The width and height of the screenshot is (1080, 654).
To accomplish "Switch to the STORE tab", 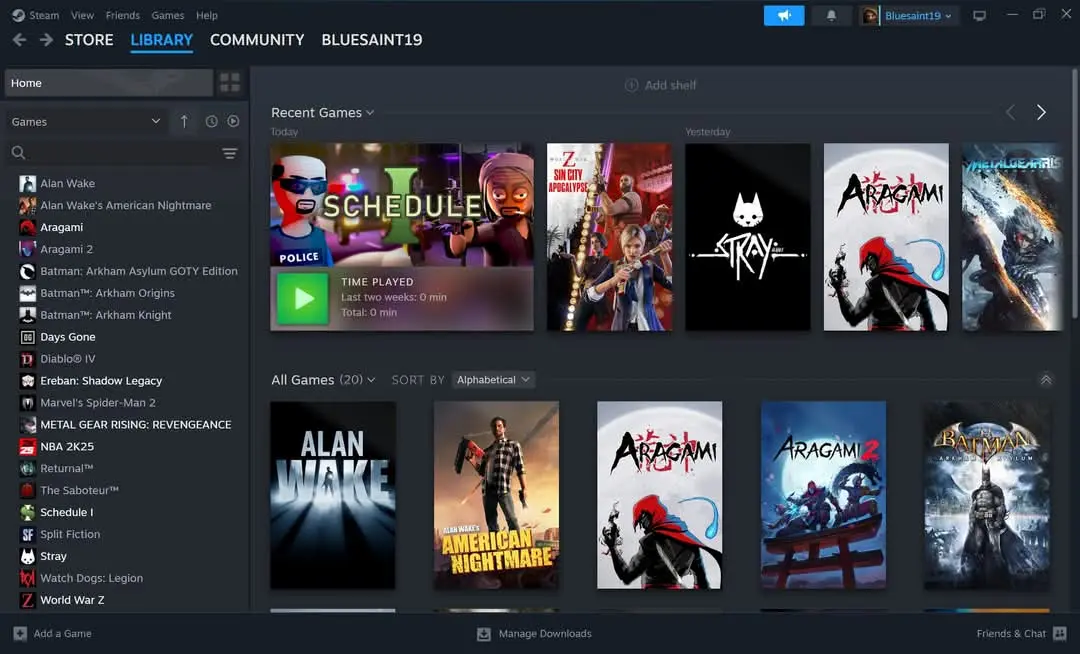I will (x=89, y=40).
